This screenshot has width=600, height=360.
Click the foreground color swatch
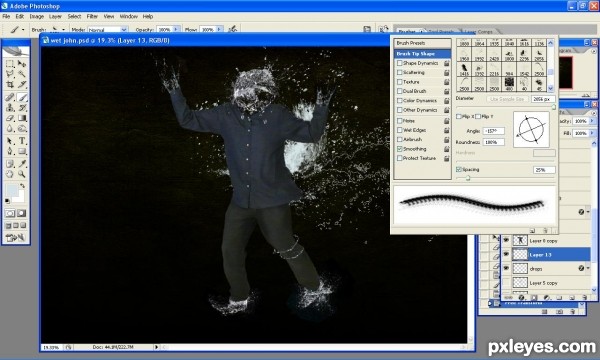(x=11, y=190)
